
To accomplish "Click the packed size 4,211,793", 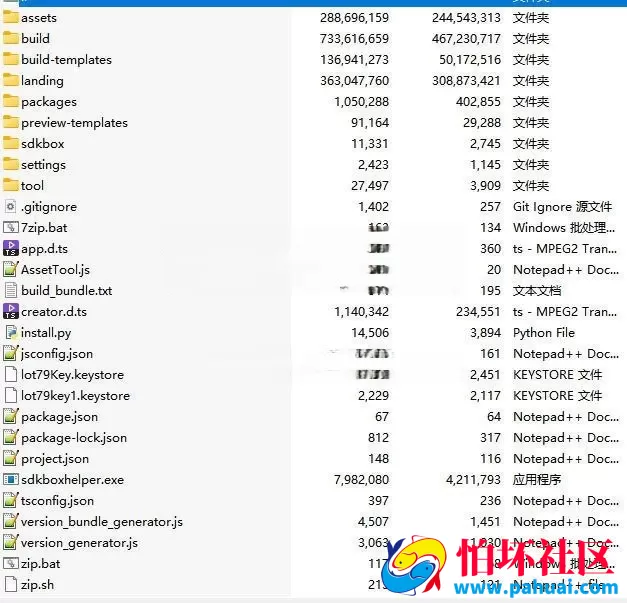I will point(473,479).
